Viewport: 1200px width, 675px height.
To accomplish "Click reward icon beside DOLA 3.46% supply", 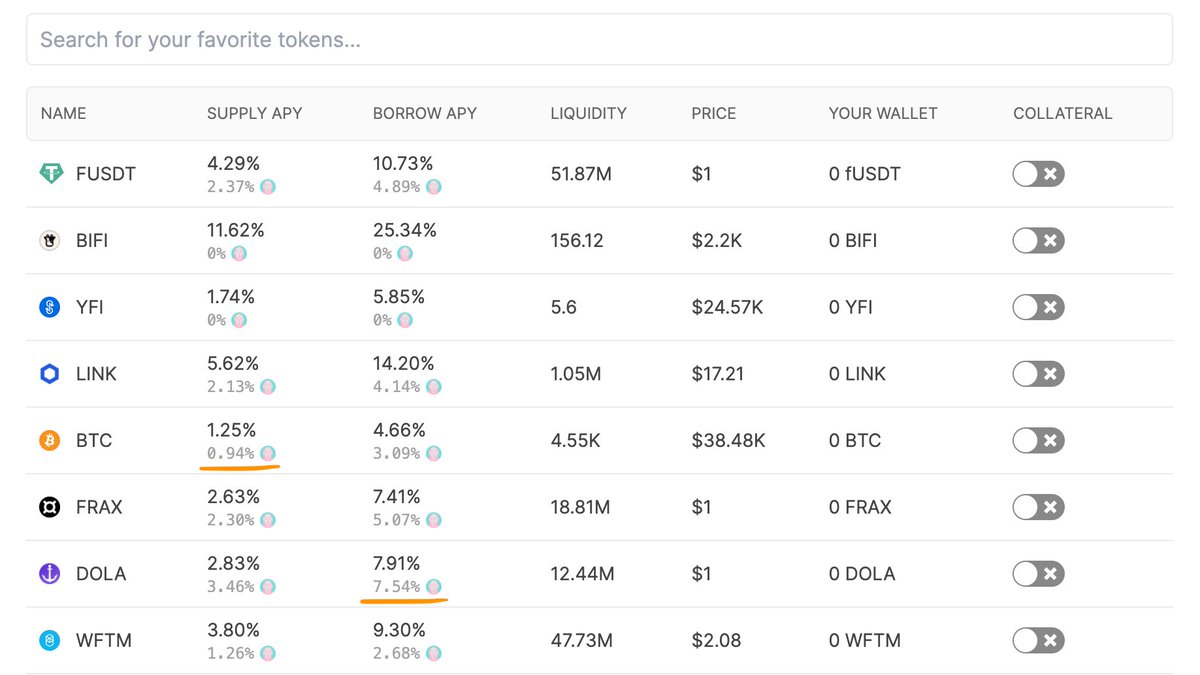I will [268, 587].
